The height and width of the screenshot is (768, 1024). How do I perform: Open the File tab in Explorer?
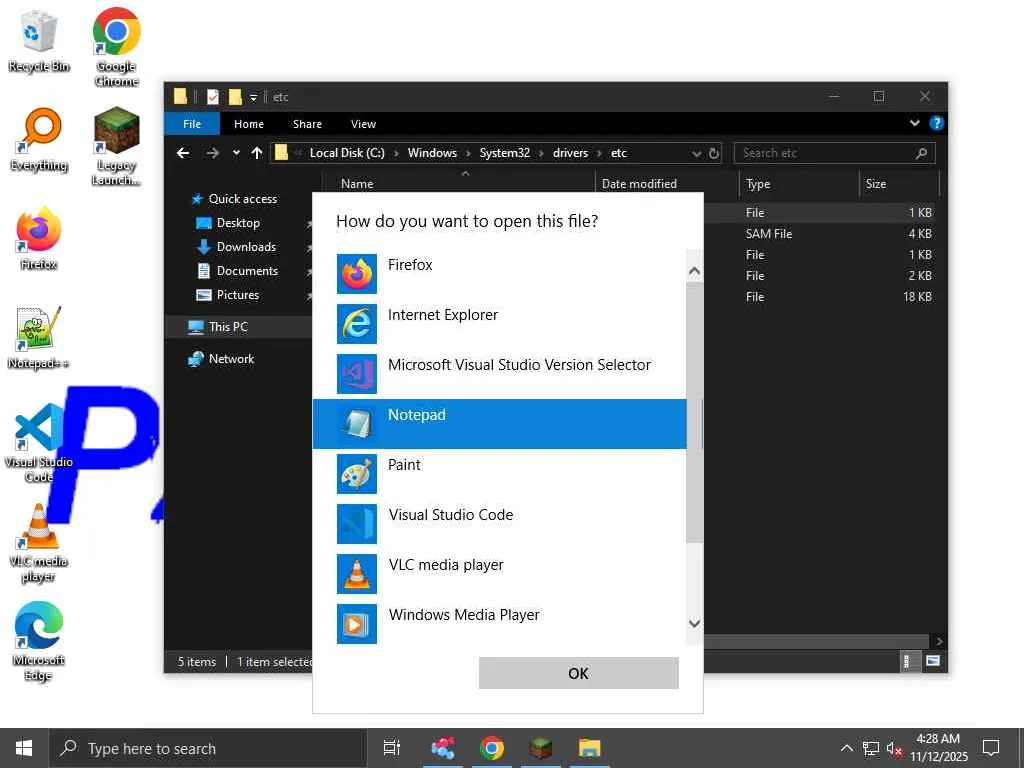pyautogui.click(x=192, y=124)
